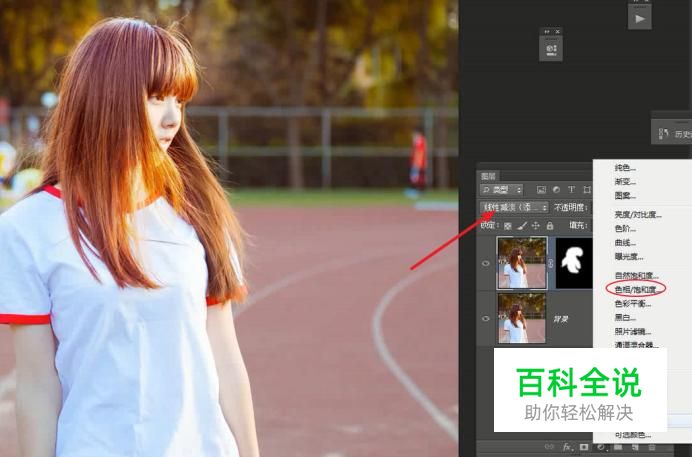Select the 背景 layer name

561,319
